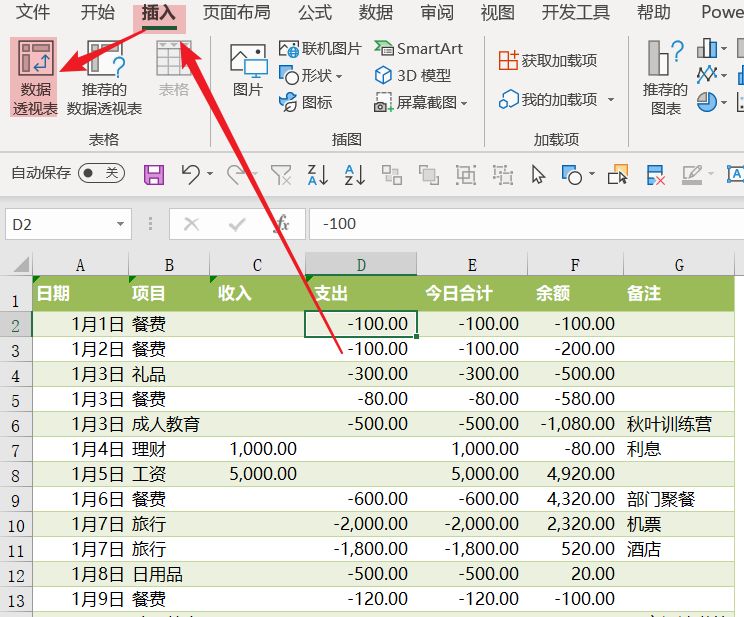This screenshot has width=744, height=617.
Task: Expand the Name Box dropdown arrow
Action: tap(121, 224)
